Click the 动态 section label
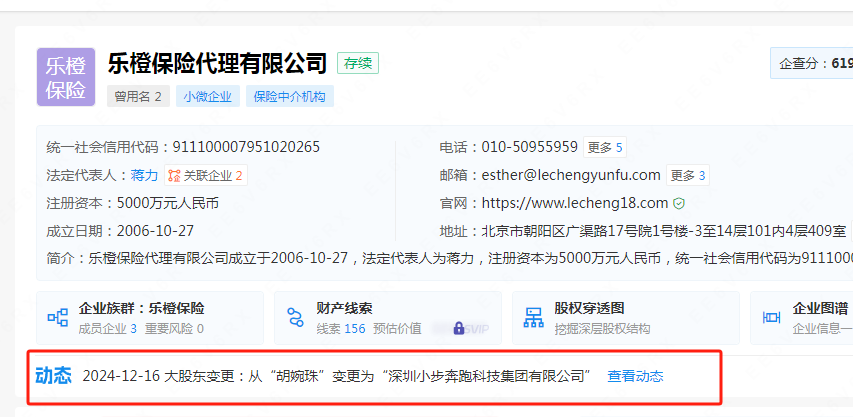Viewport: 853px width, 417px height. click(x=53, y=376)
